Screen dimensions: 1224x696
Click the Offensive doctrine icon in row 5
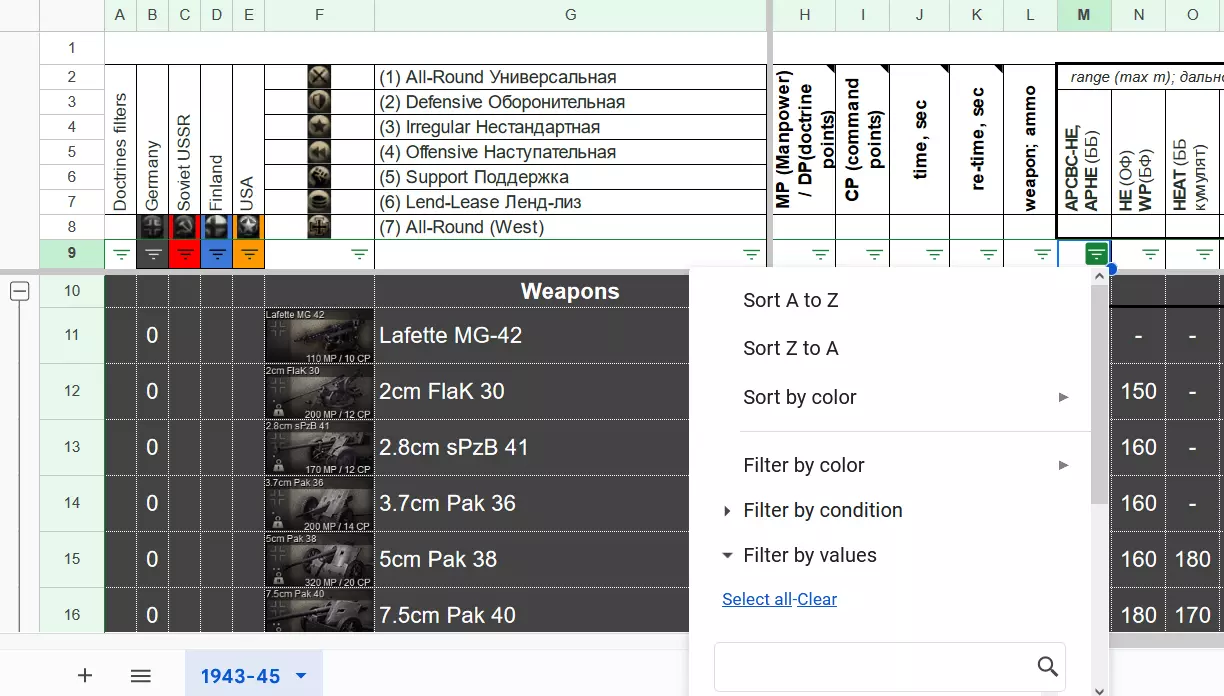pos(319,152)
